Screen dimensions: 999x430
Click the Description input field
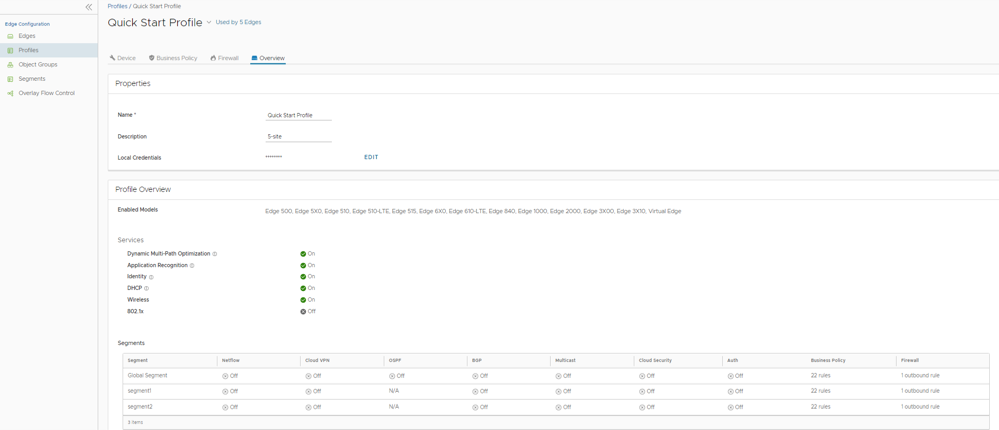coord(298,137)
